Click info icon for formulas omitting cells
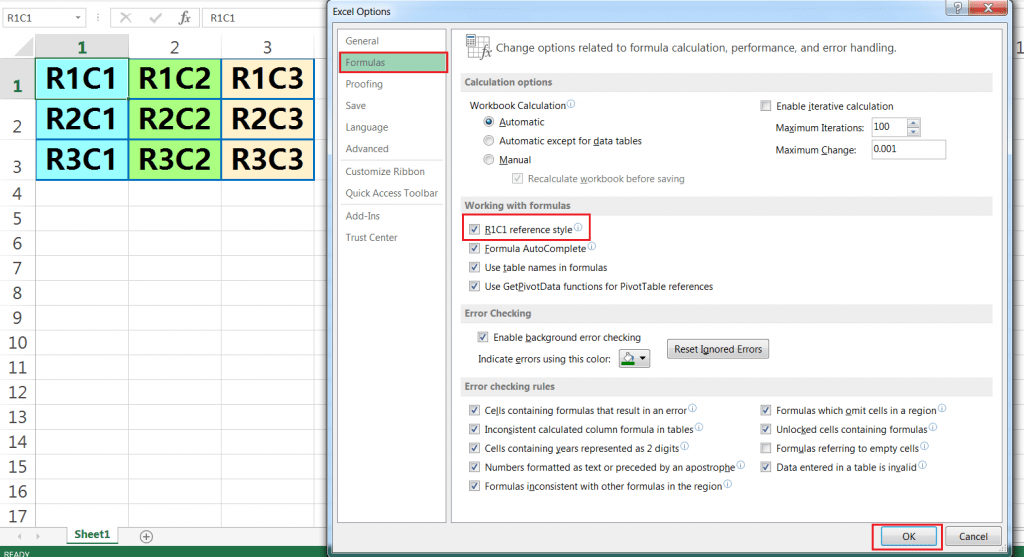The height and width of the screenshot is (557, 1024). (942, 408)
